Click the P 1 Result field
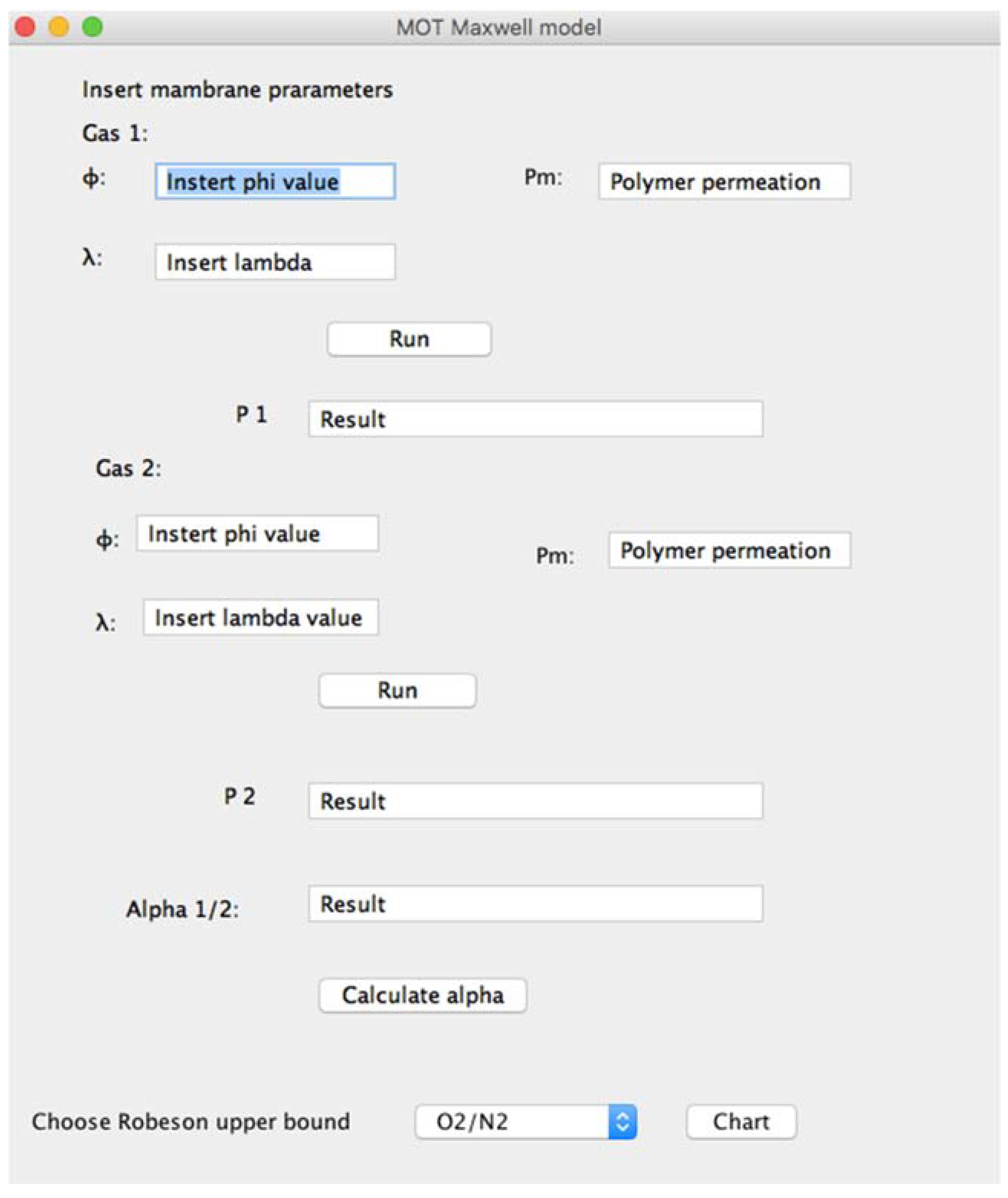Image resolution: width=1008 pixels, height=1198 pixels. [535, 419]
